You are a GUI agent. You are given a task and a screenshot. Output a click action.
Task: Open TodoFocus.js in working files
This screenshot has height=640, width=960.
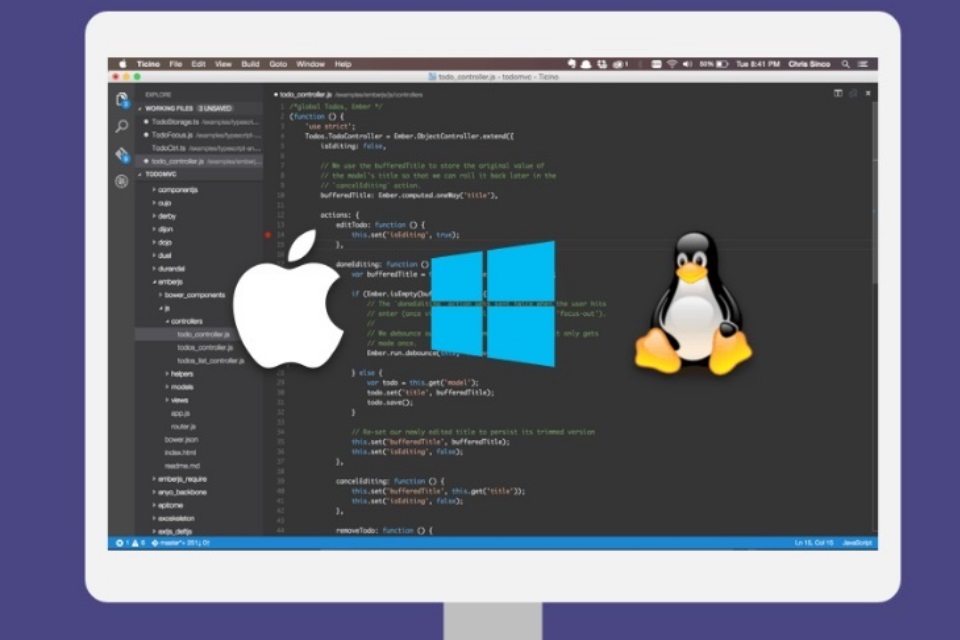click(199, 135)
